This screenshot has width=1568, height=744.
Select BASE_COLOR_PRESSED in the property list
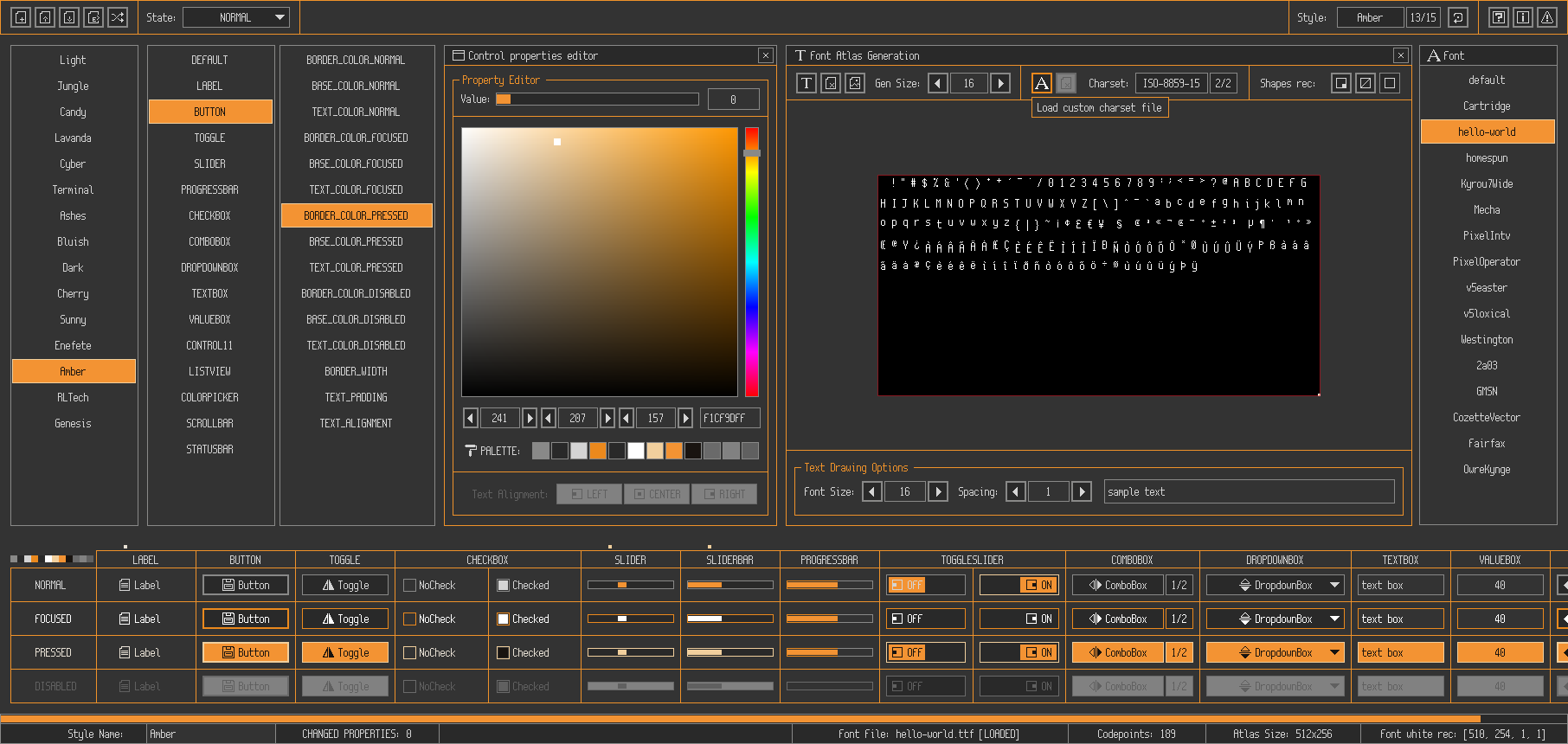tap(356, 242)
